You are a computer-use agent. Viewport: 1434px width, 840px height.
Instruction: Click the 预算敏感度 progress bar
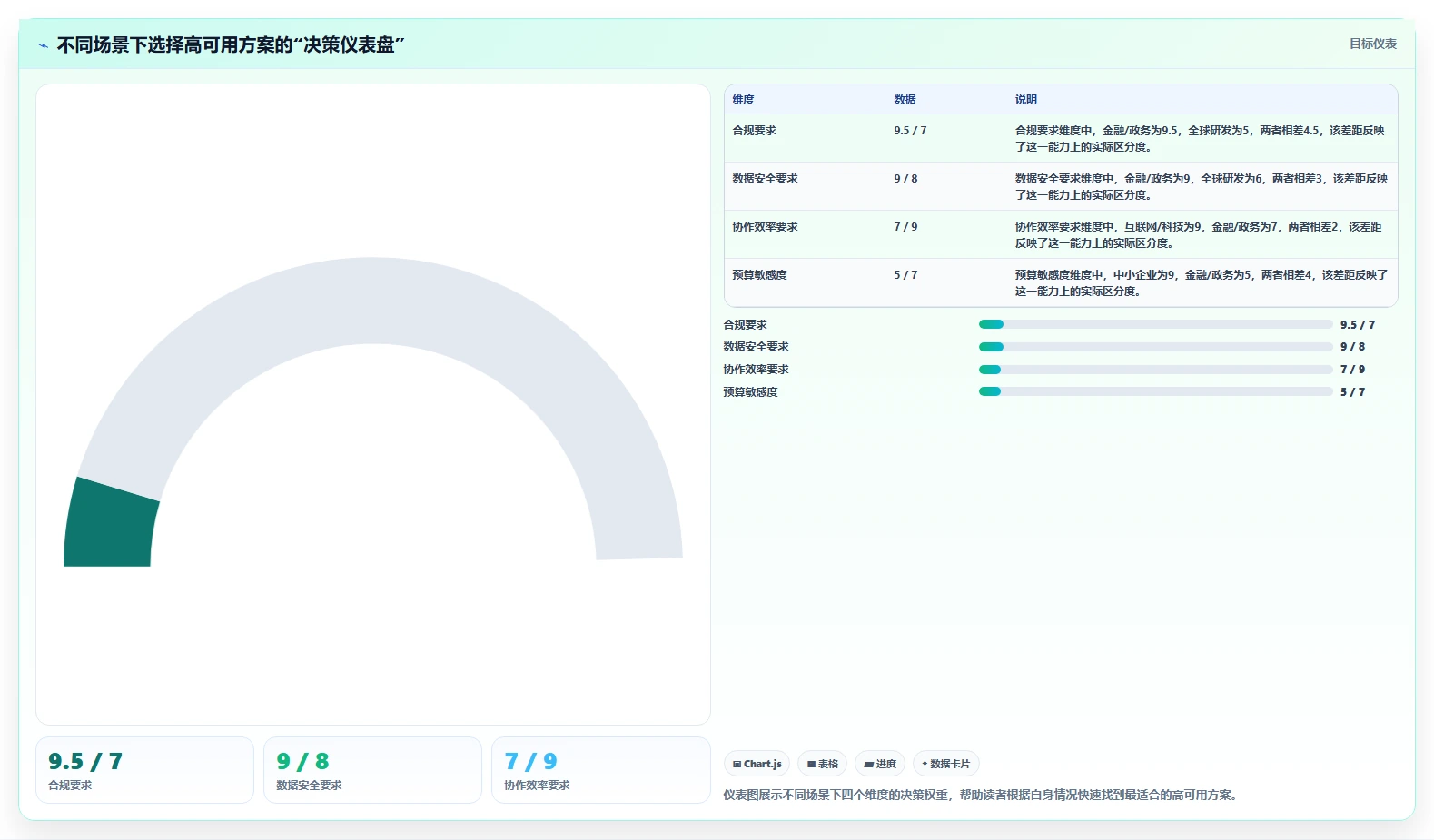1155,391
